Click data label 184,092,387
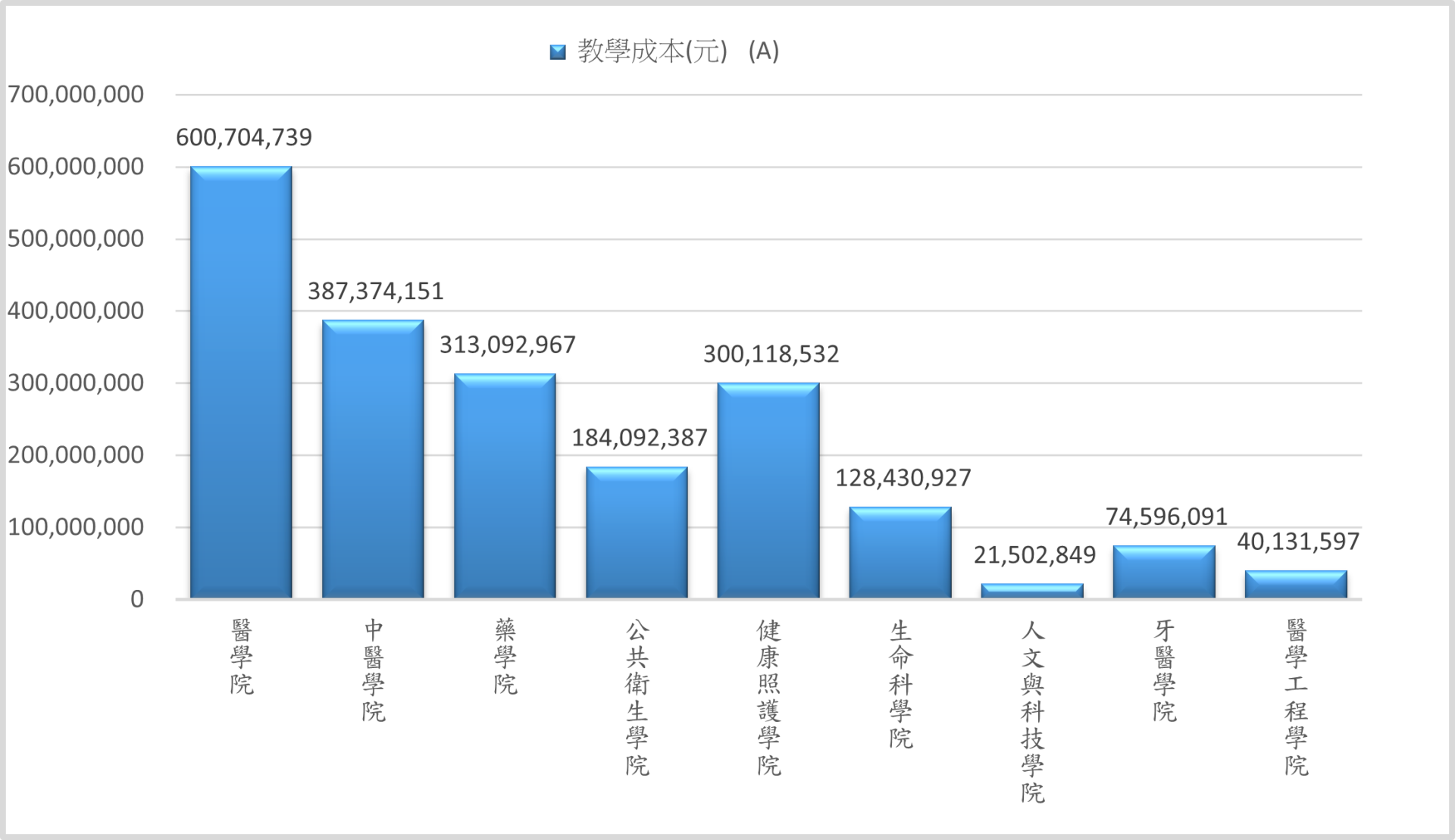The height and width of the screenshot is (840, 1455). point(640,438)
